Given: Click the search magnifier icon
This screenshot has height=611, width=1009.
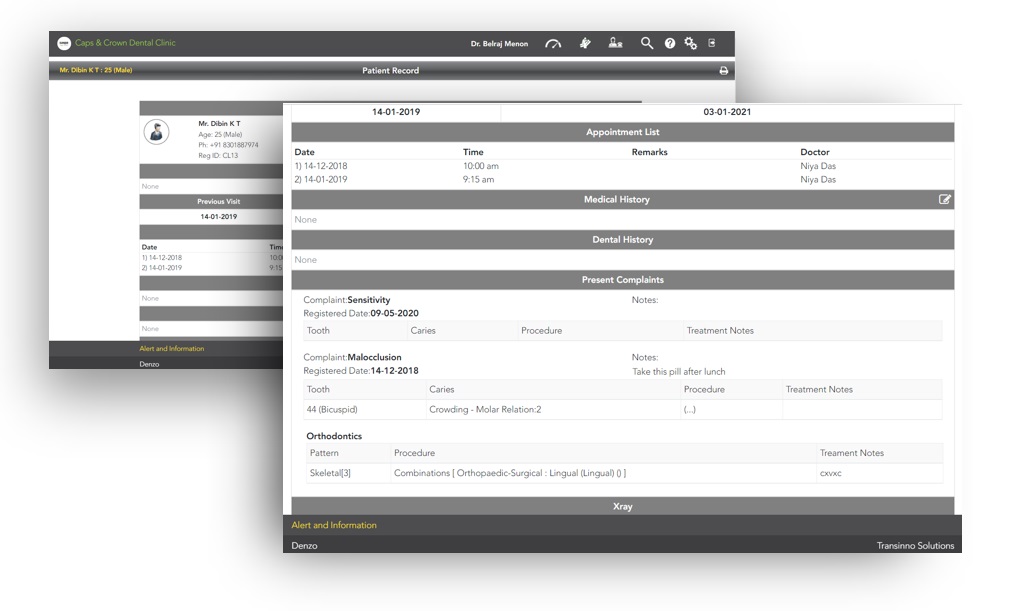Looking at the screenshot, I should (x=647, y=44).
